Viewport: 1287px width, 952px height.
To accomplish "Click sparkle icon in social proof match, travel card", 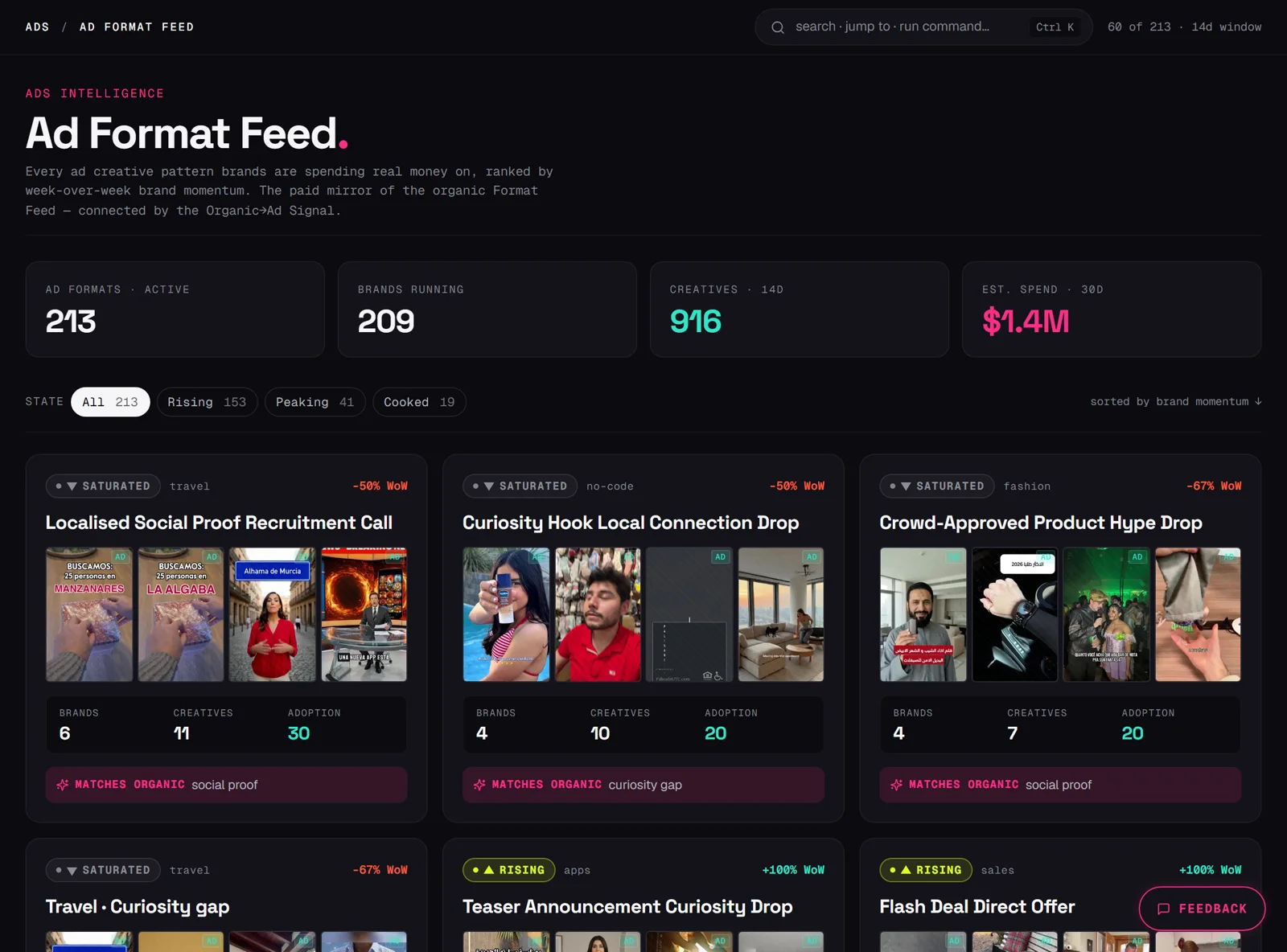I will coord(63,785).
